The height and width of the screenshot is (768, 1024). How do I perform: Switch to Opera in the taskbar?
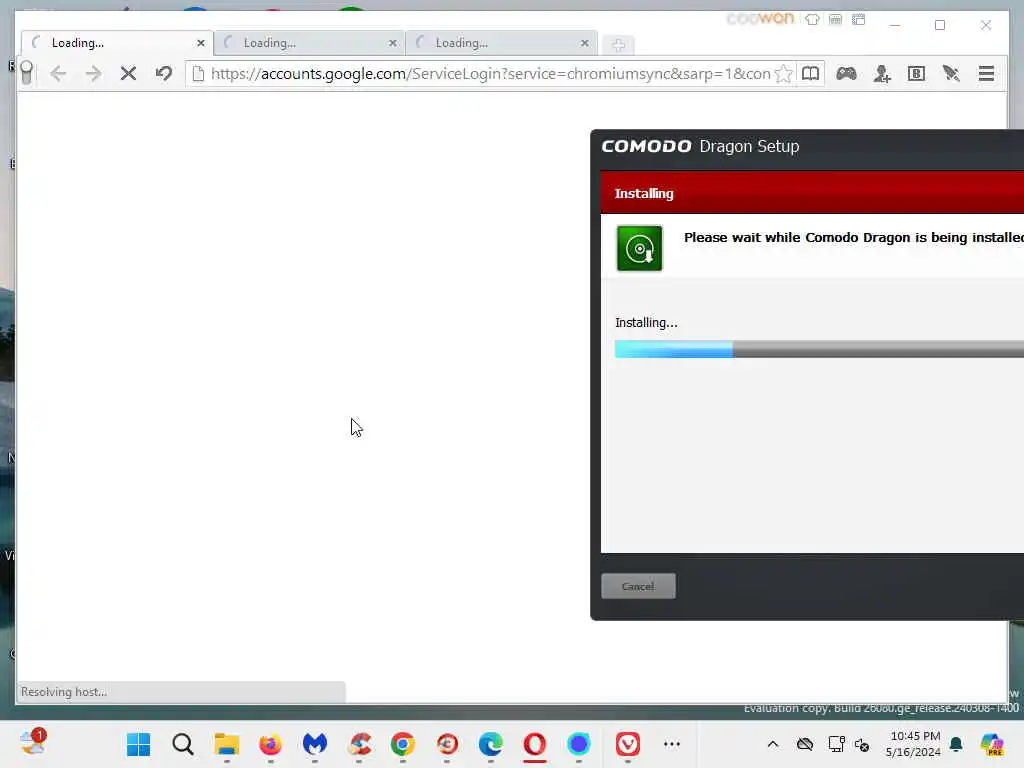pos(535,744)
